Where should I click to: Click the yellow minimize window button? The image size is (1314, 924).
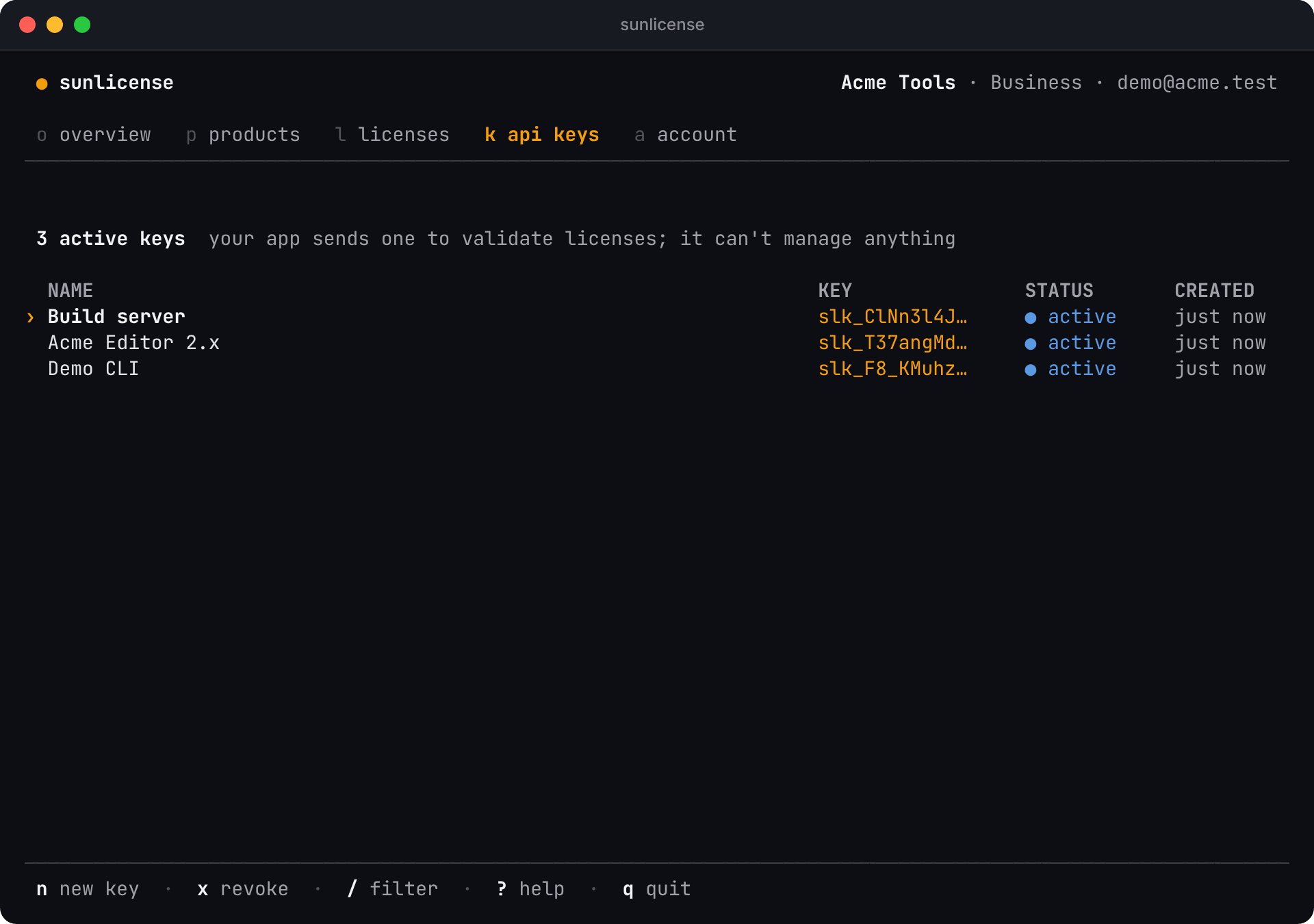click(55, 25)
